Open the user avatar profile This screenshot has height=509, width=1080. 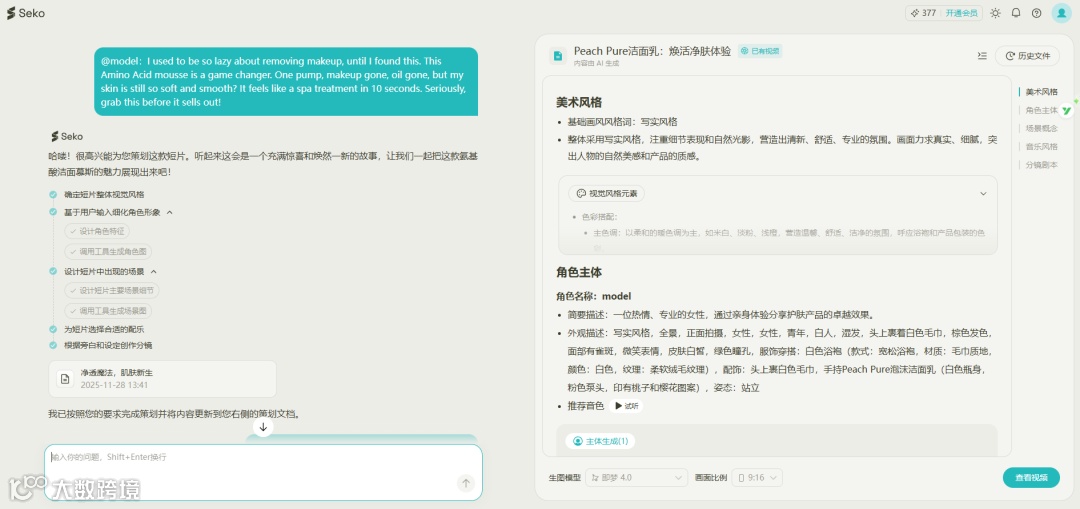point(1061,13)
